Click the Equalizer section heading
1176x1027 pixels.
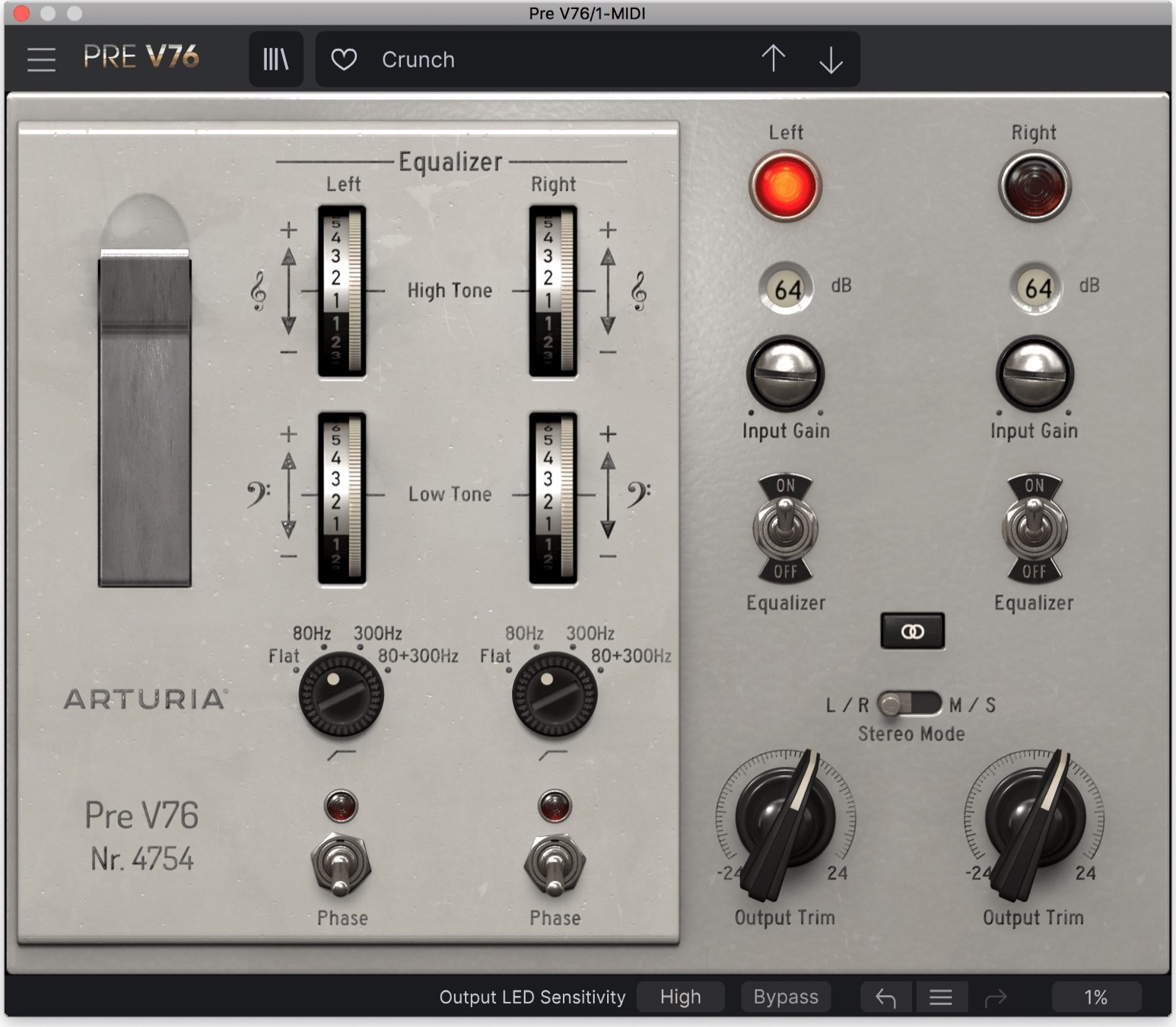(450, 162)
